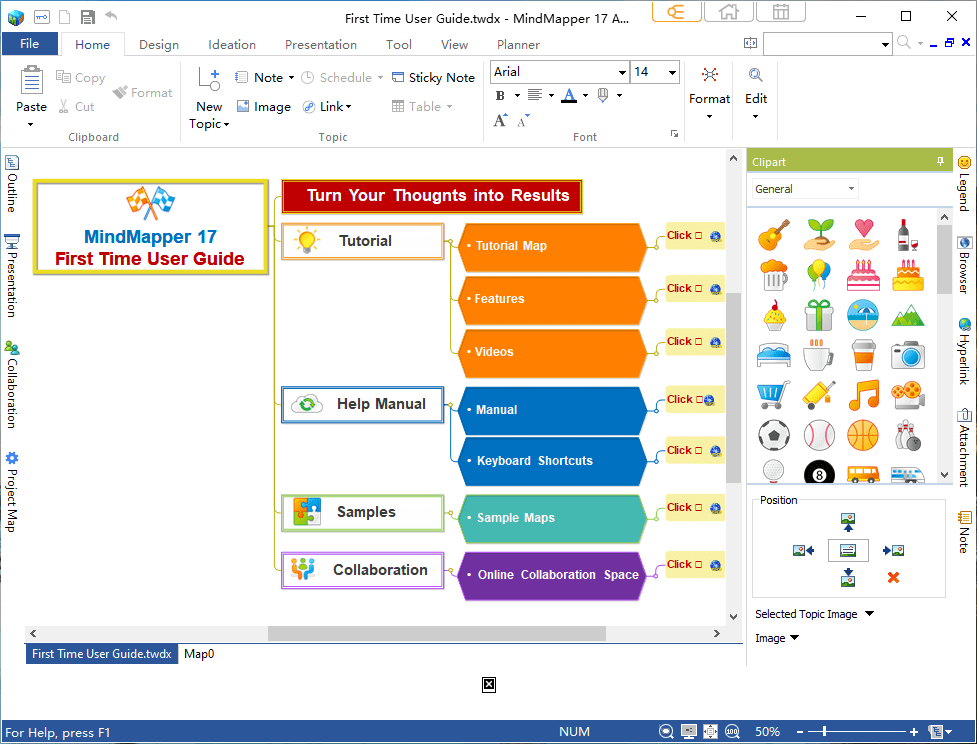Click the Undo arrow in title bar
977x744 pixels.
coord(111,16)
